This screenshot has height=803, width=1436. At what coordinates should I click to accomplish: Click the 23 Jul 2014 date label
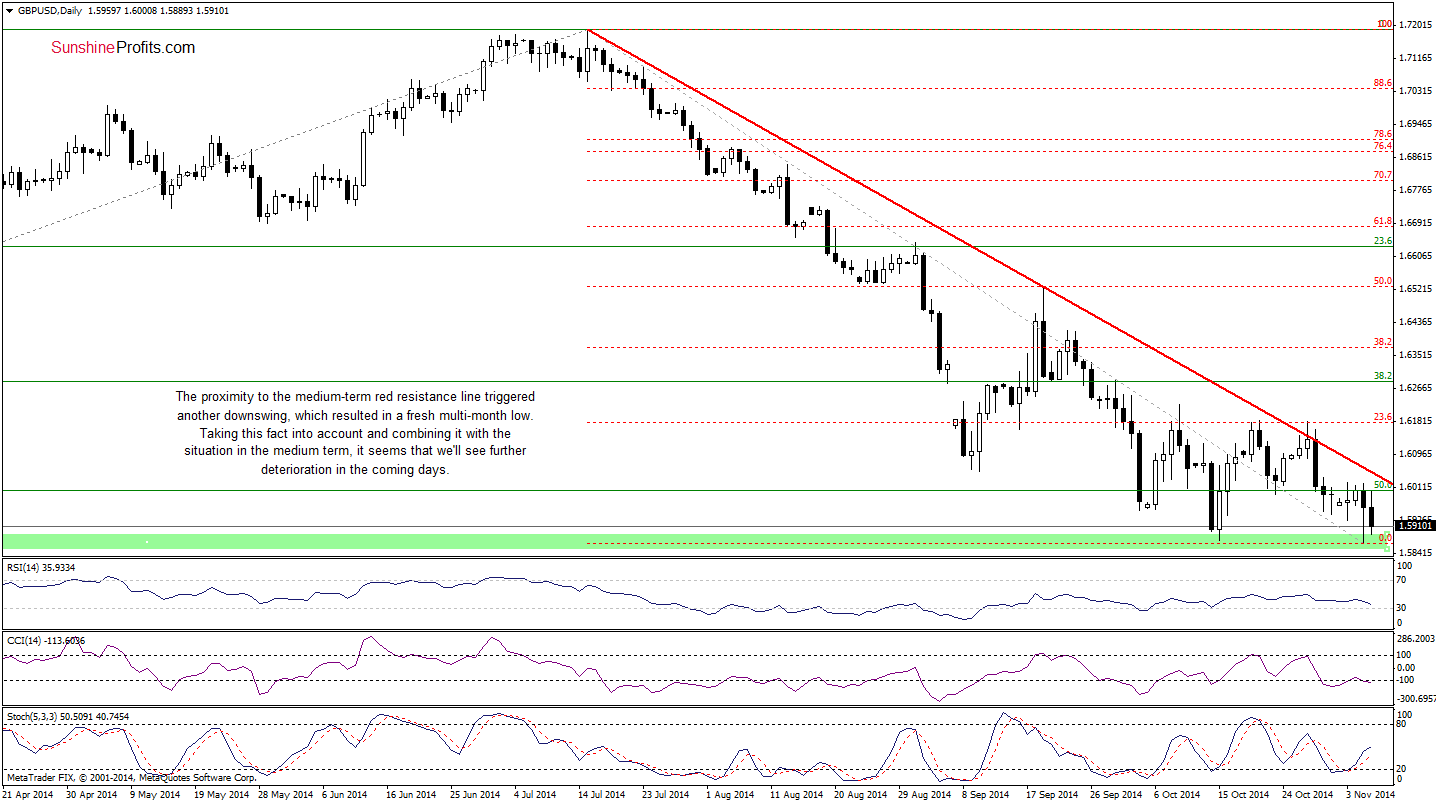pos(665,794)
